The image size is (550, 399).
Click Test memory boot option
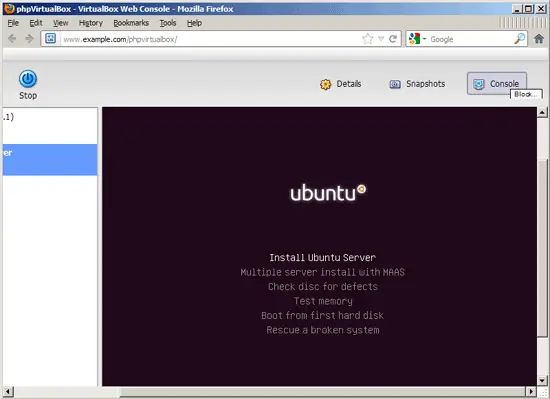323,301
